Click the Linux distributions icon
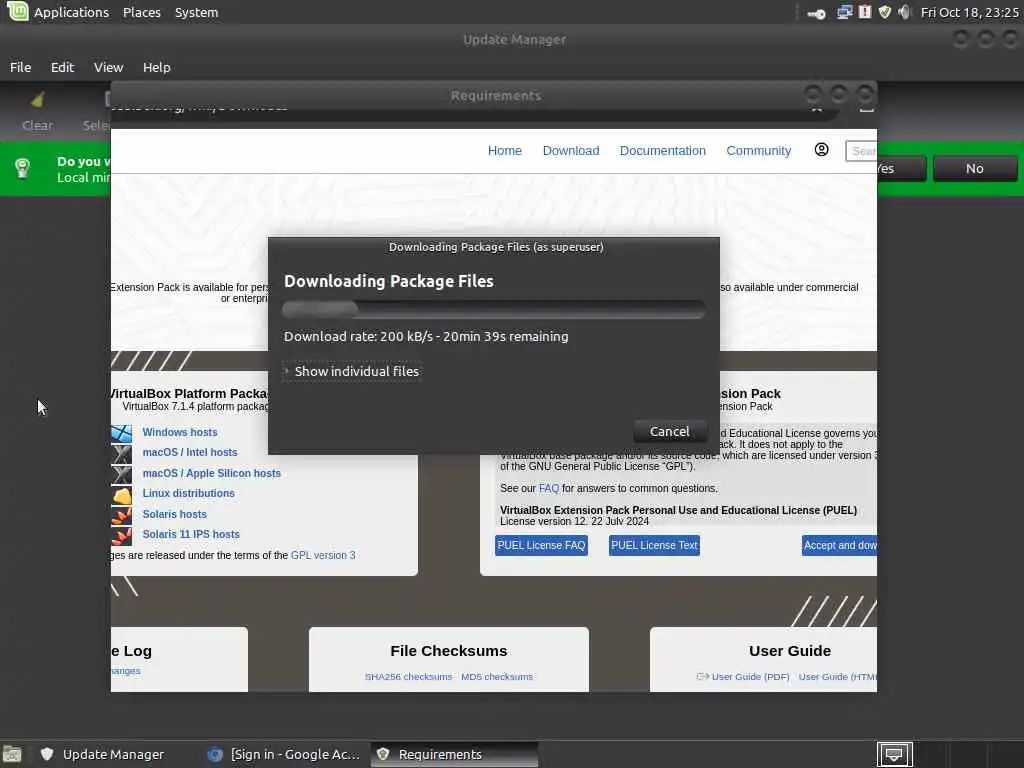The width and height of the screenshot is (1024, 768). click(121, 496)
